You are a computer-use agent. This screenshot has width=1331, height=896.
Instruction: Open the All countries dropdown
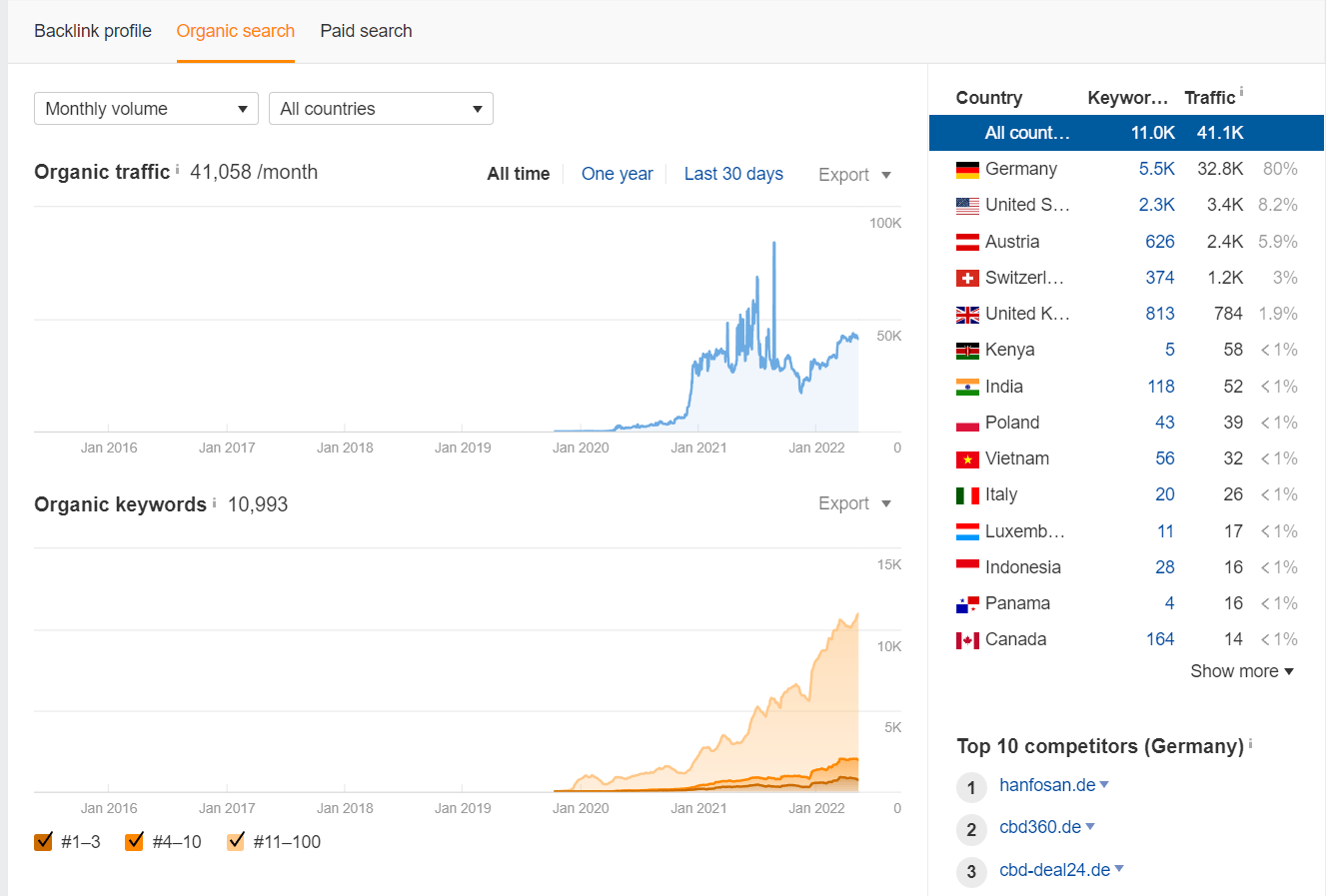[381, 109]
